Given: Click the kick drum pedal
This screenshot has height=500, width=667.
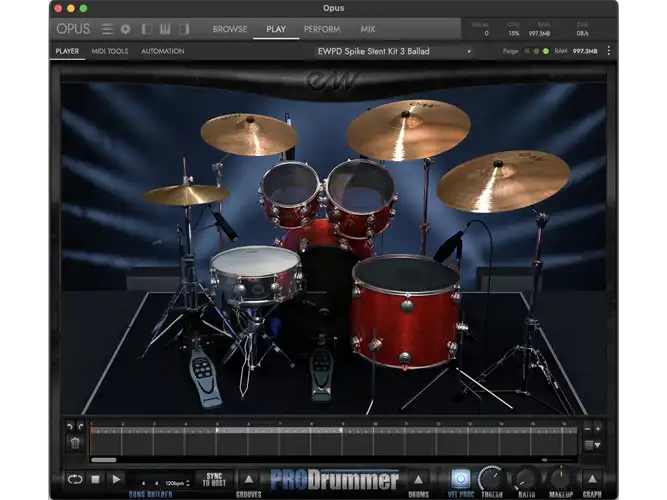Looking at the screenshot, I should pos(321,374).
